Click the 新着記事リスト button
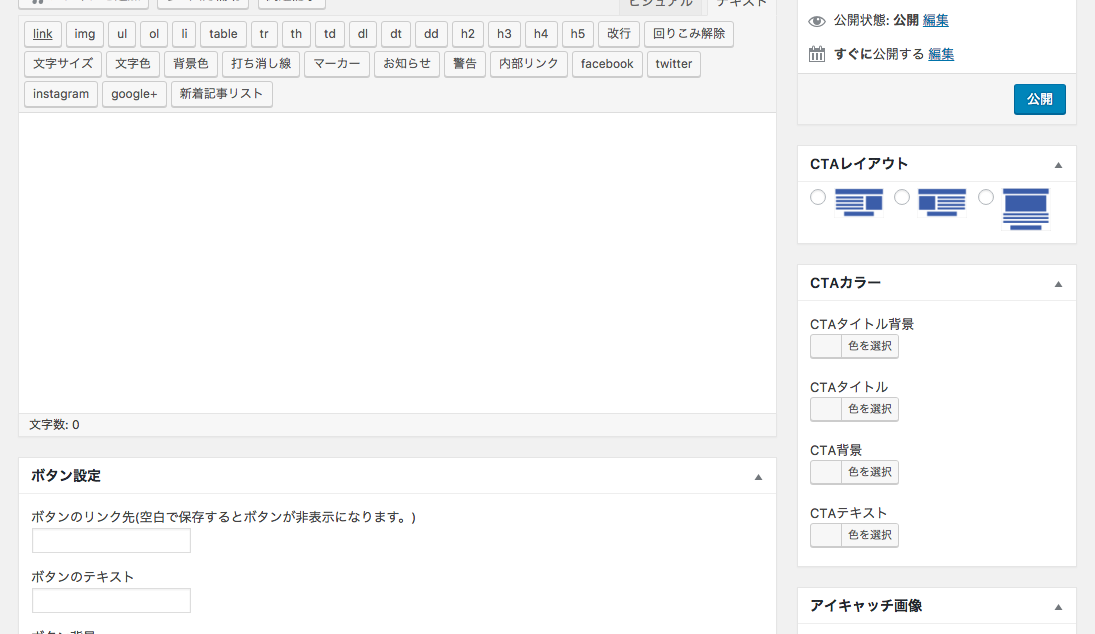This screenshot has width=1095, height=634. (x=221, y=94)
